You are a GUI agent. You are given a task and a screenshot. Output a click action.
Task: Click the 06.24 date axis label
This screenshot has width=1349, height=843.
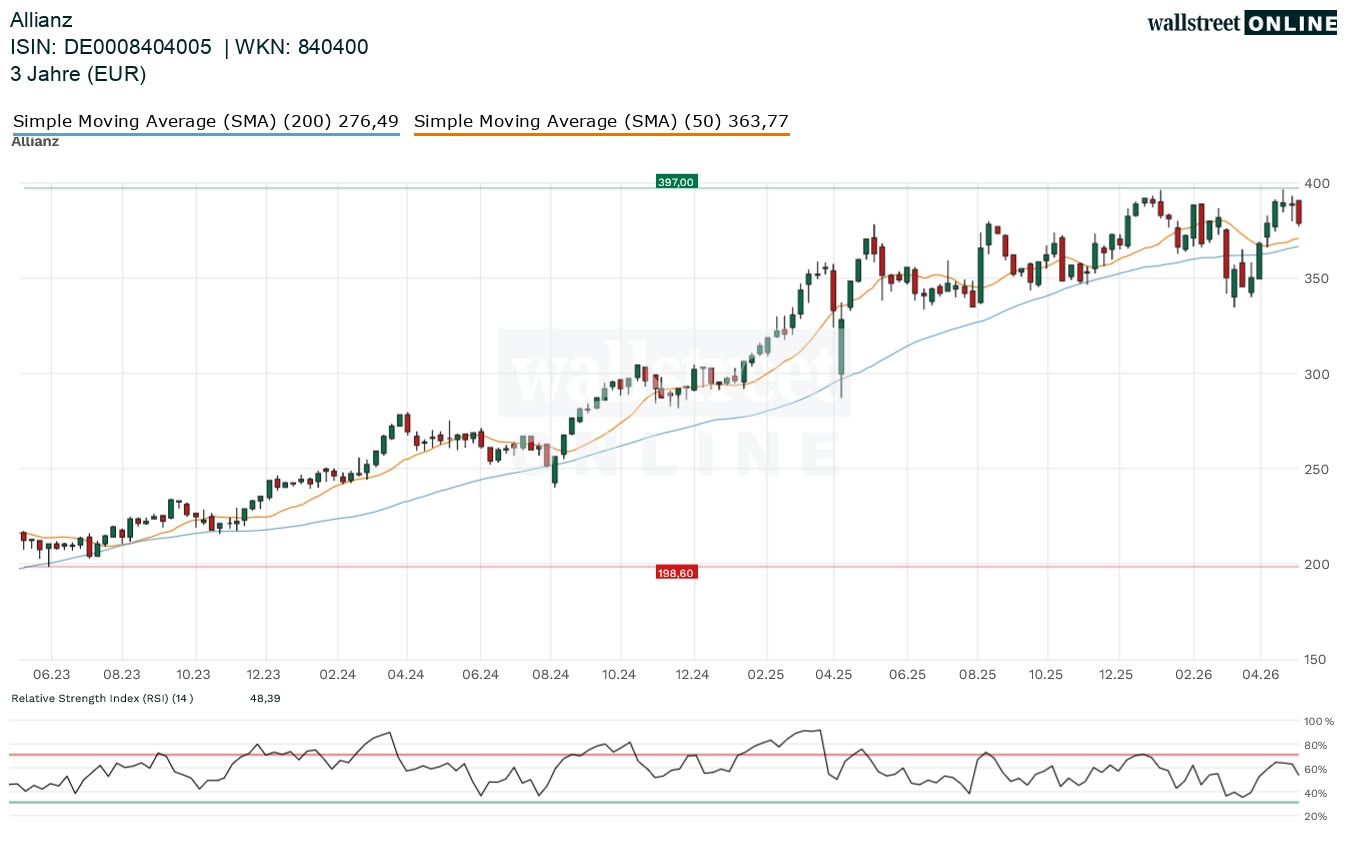480,675
